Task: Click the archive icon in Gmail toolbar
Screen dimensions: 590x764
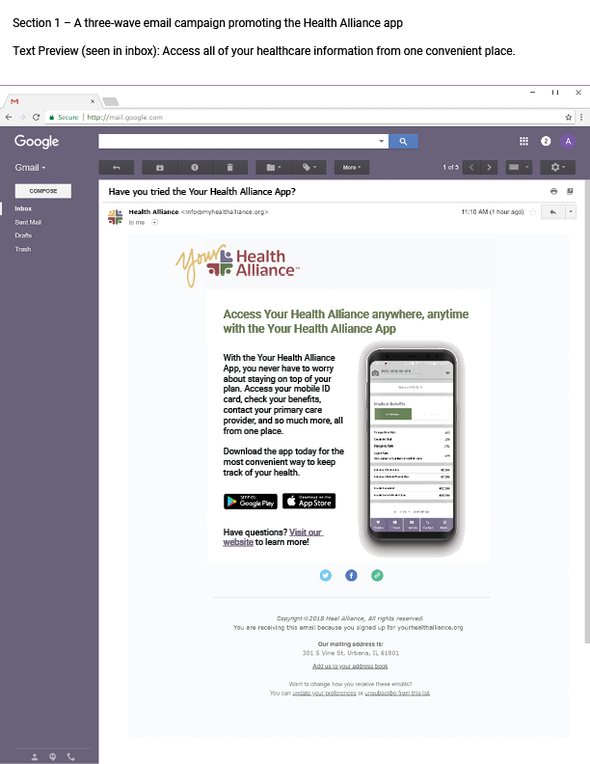Action: click(x=159, y=167)
